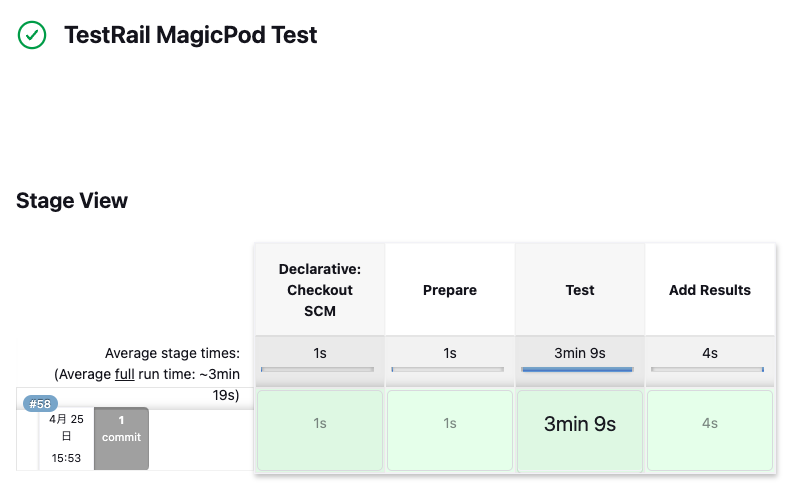Click the build date 4月 25日 15:53
The height and width of the screenshot is (485, 793).
(x=66, y=438)
